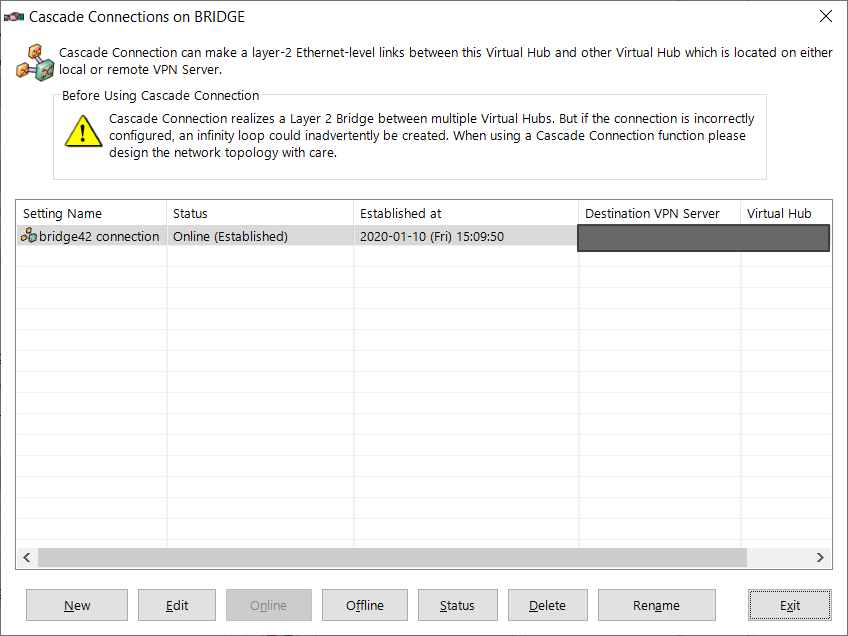Click the Established at column header

click(466, 213)
